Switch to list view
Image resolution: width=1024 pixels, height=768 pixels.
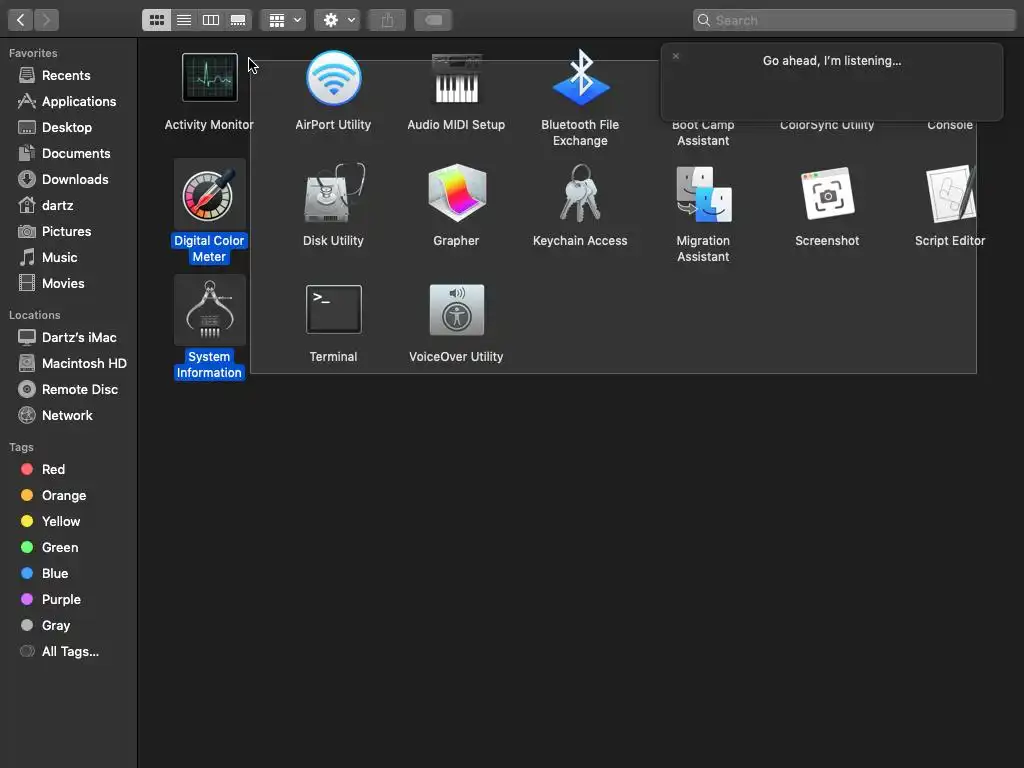coord(184,20)
